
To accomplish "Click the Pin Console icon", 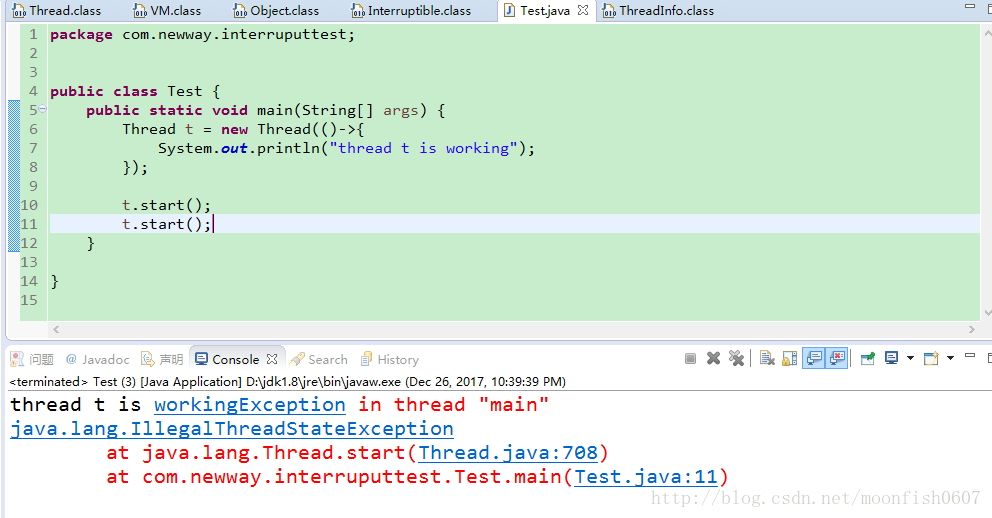I will (868, 359).
